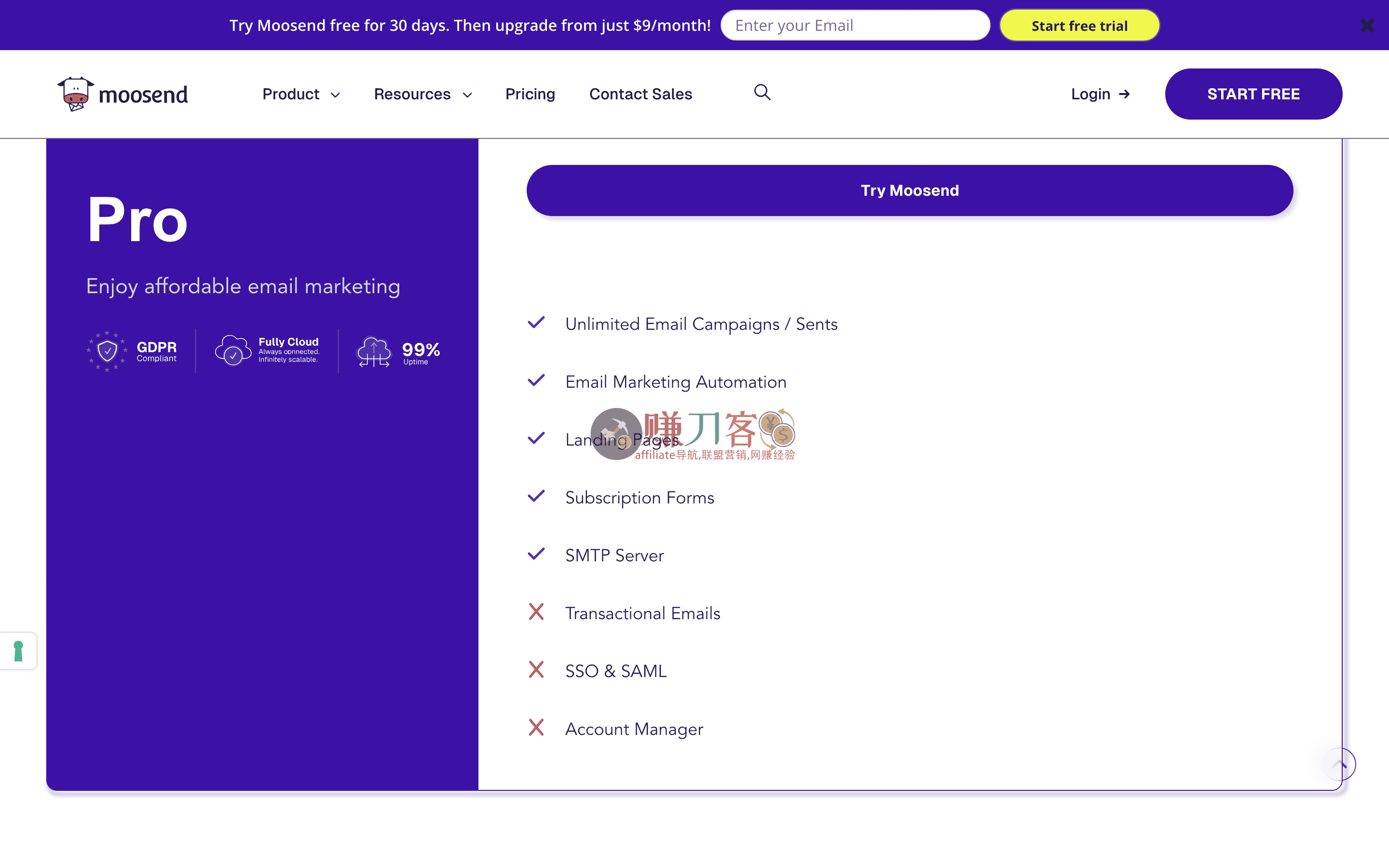Click the green keyhole privacy widget
1389x868 pixels.
[x=18, y=651]
